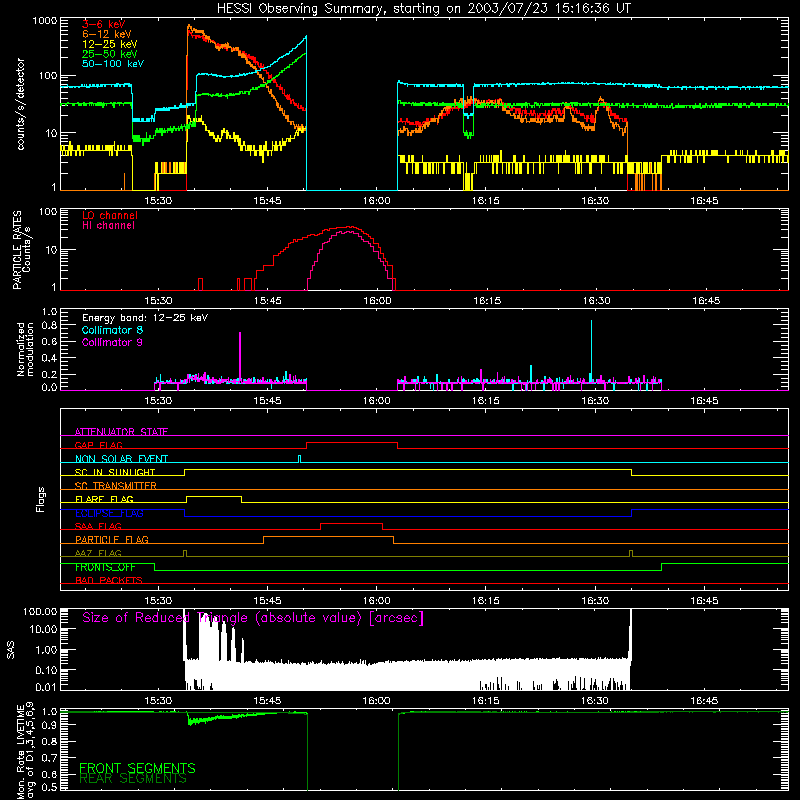Click the FRONT SEGMENTS legend entry

pyautogui.click(x=137, y=768)
